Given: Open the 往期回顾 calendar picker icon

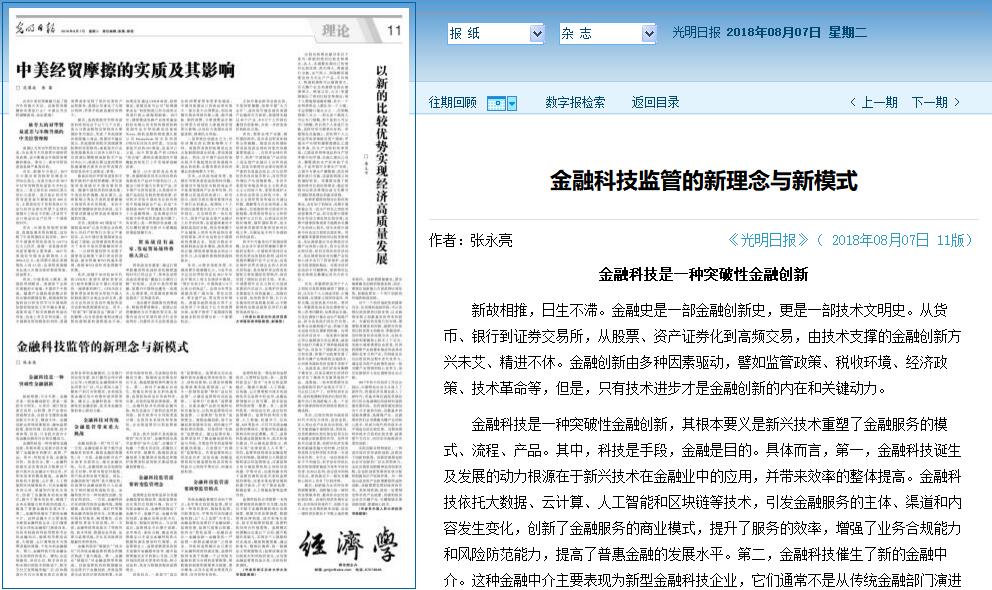Looking at the screenshot, I should tap(502, 103).
